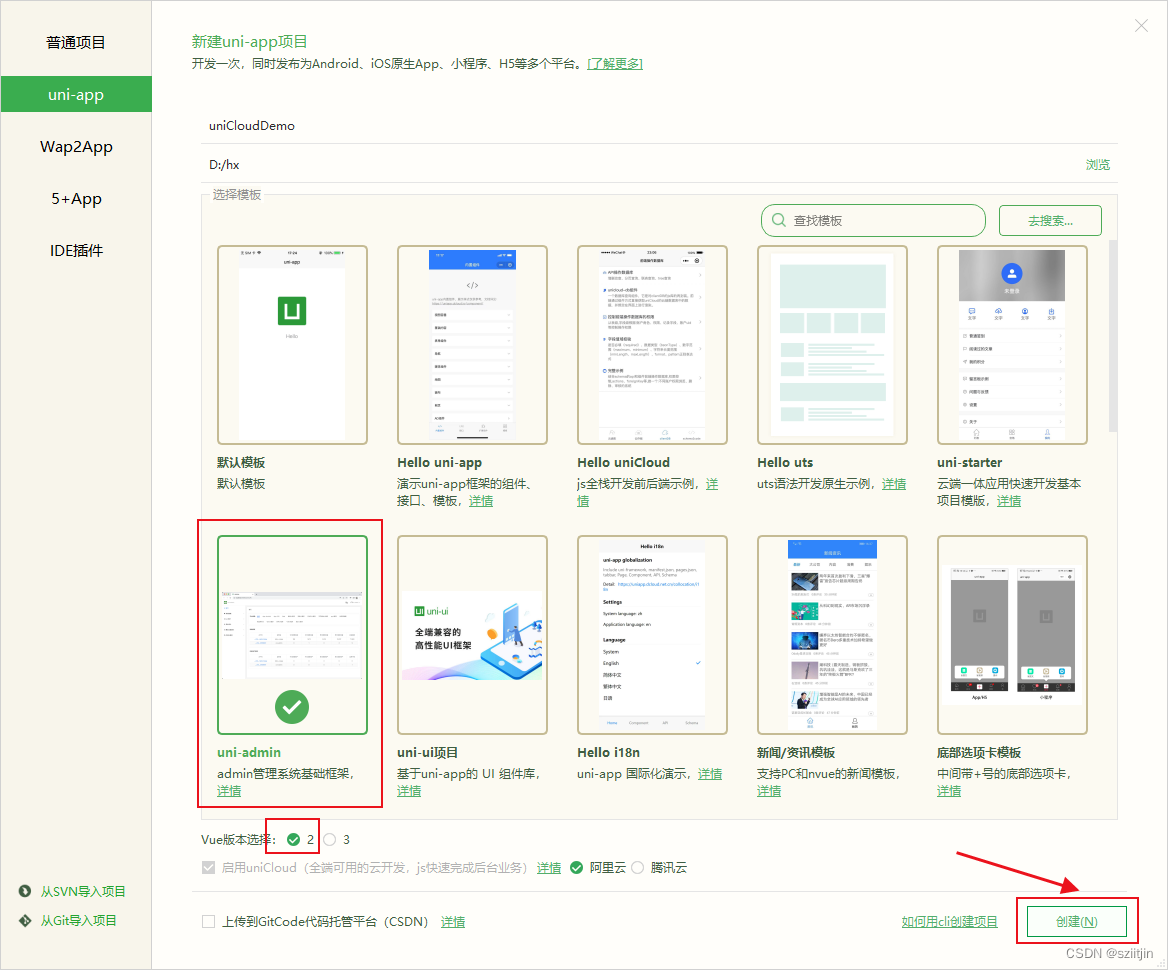Open the 了解更多 link
Viewport: 1168px width, 970px height.
615,64
